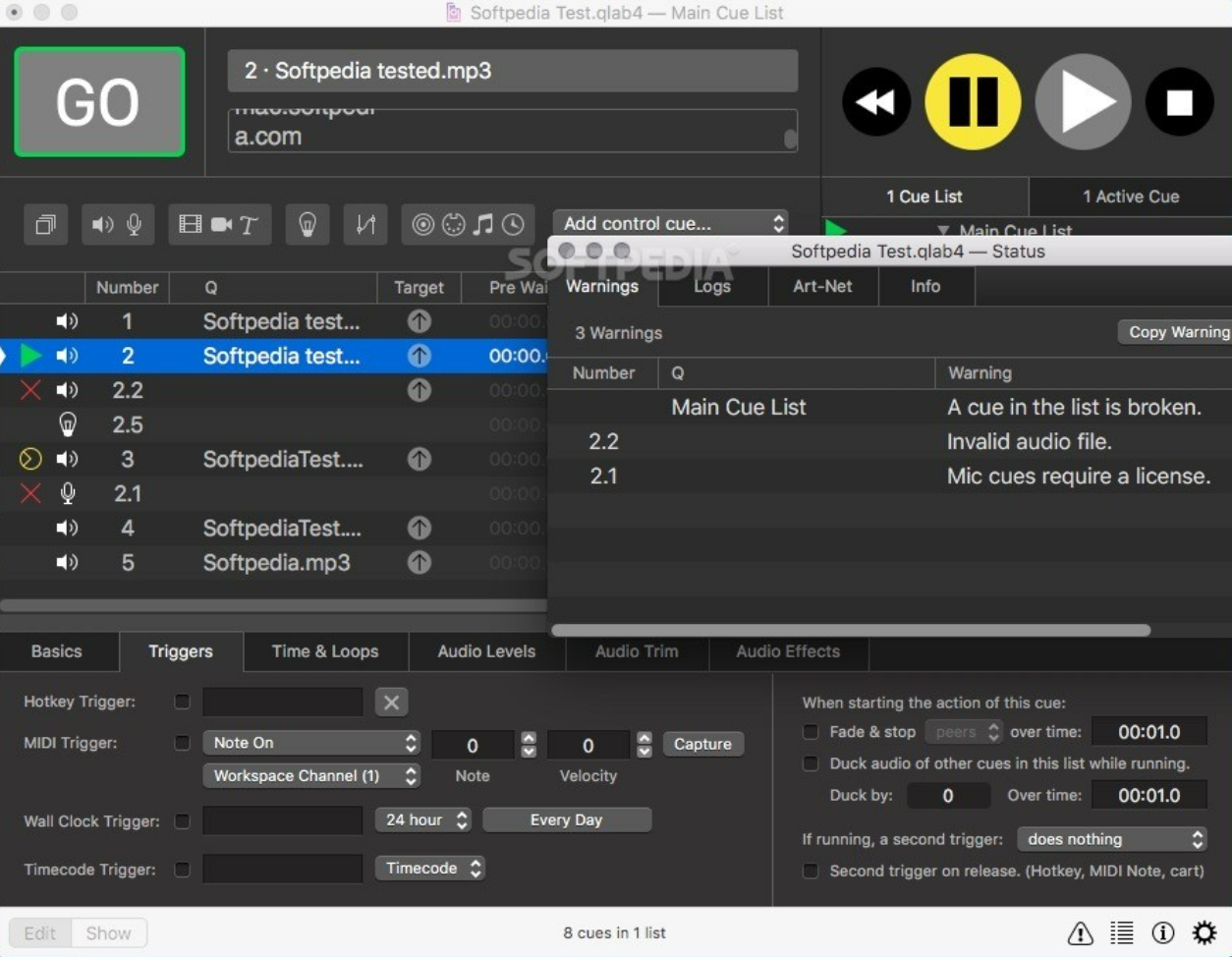Clear hotkey with the X button
1232x957 pixels.
tap(391, 702)
